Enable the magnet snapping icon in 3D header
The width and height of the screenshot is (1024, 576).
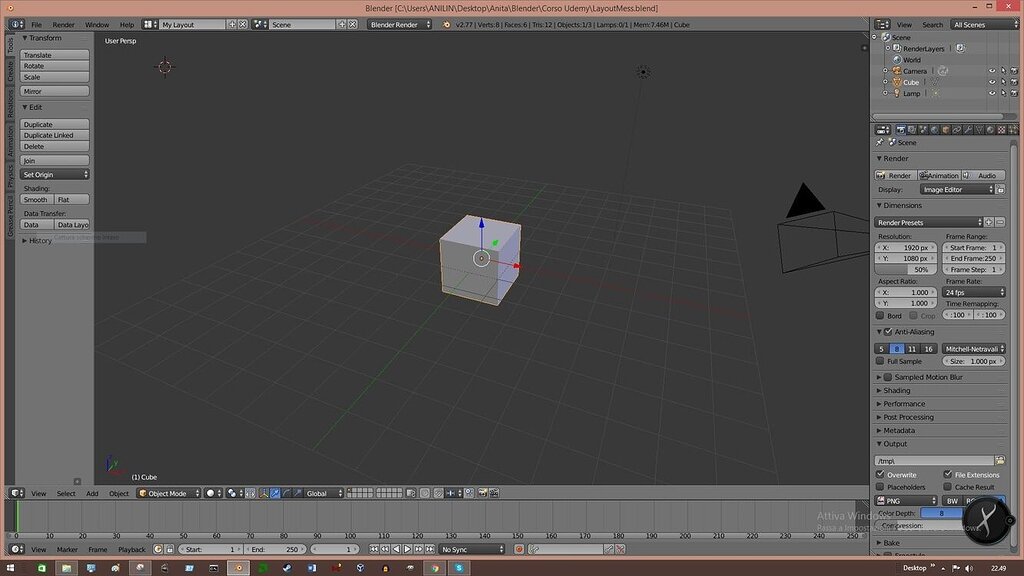click(x=438, y=492)
